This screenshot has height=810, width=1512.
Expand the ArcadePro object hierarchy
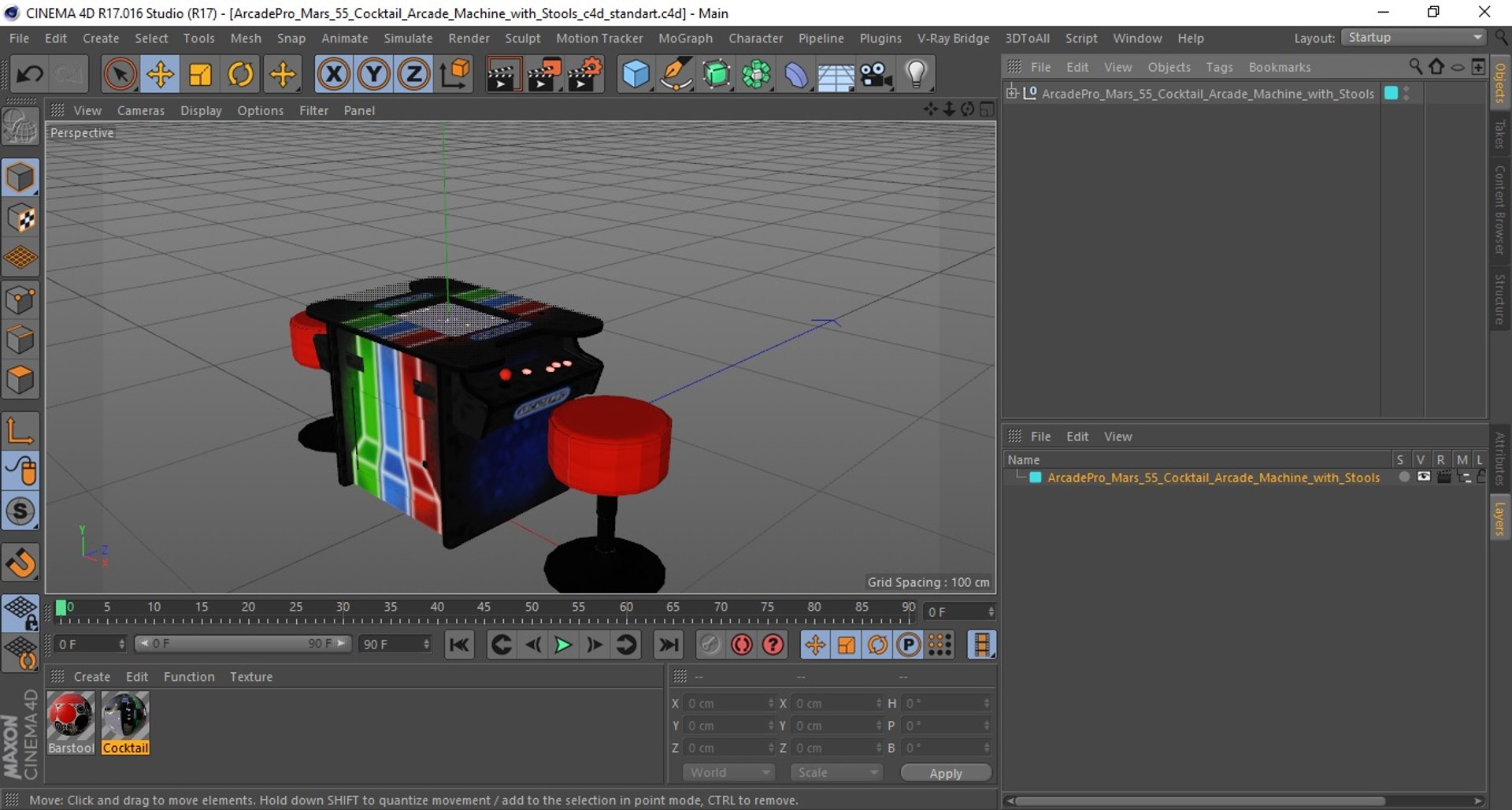(x=1013, y=93)
